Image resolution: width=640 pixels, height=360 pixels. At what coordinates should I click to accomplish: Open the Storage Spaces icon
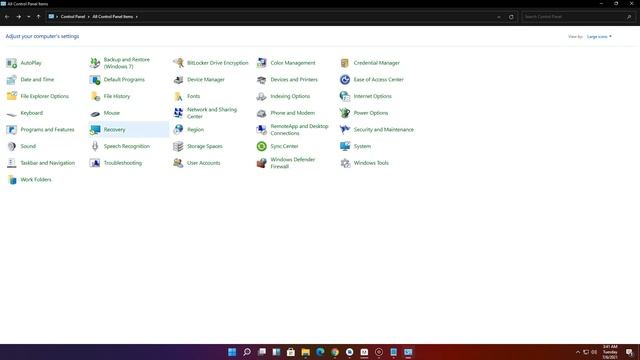coord(178,146)
